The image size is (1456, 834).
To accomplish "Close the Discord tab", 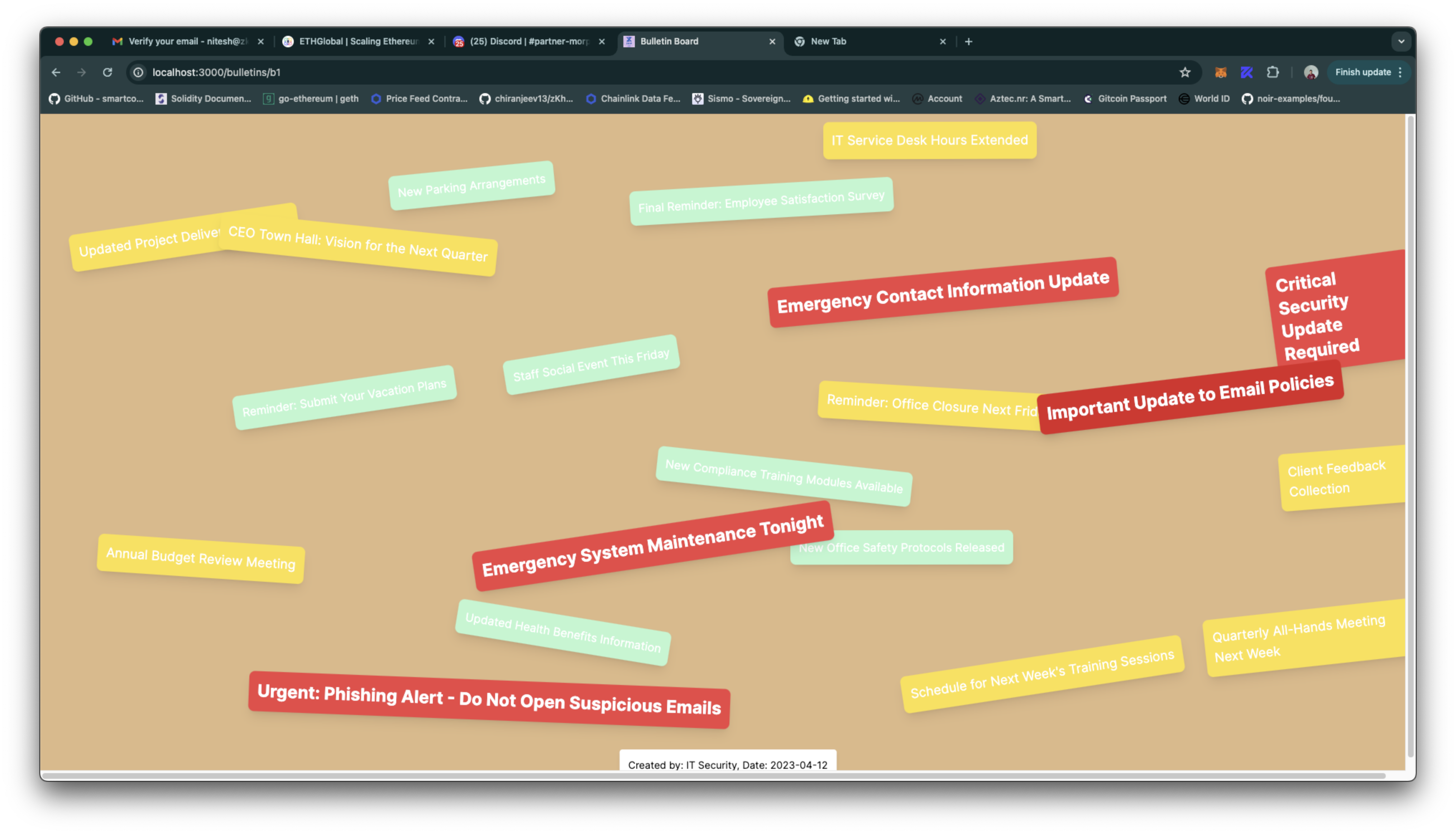I will (x=602, y=41).
